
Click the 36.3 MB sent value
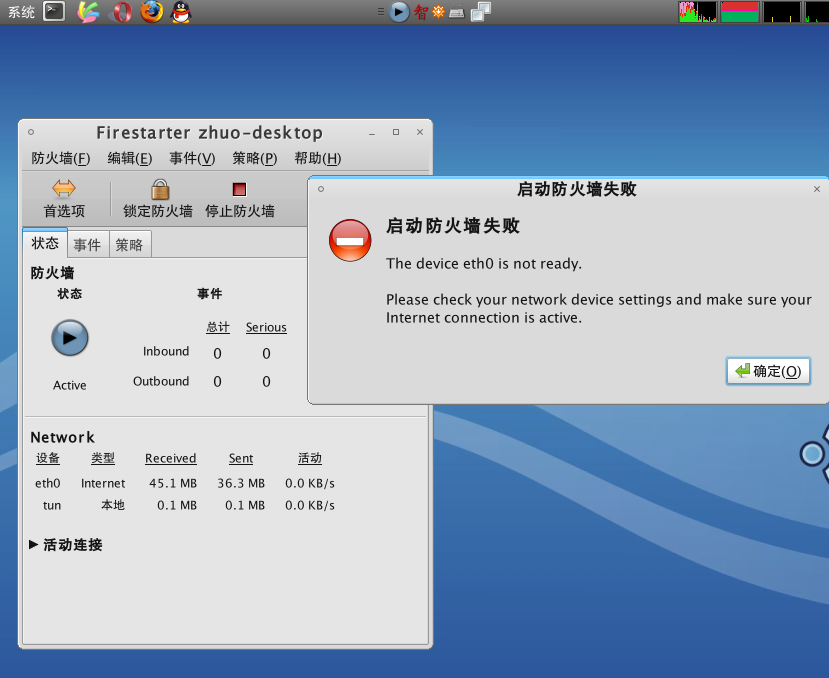click(x=241, y=483)
